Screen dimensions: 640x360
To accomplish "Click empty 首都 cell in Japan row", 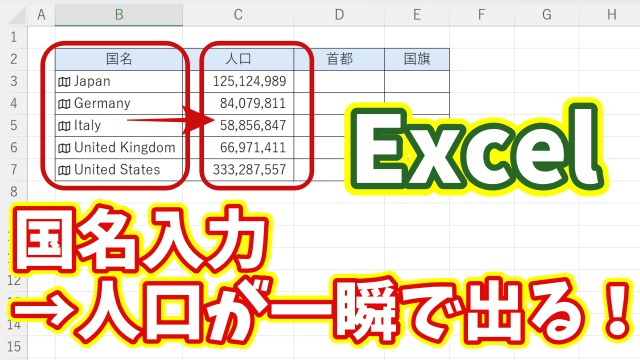I will (x=339, y=81).
